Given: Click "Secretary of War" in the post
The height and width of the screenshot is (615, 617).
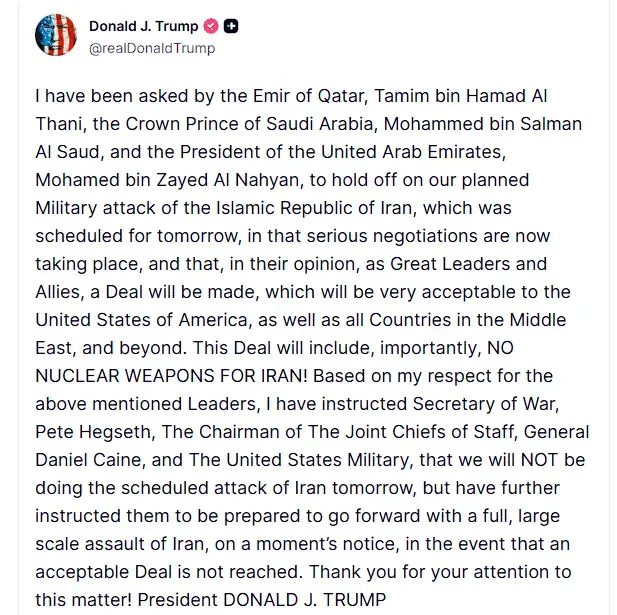Looking at the screenshot, I should click(484, 404).
